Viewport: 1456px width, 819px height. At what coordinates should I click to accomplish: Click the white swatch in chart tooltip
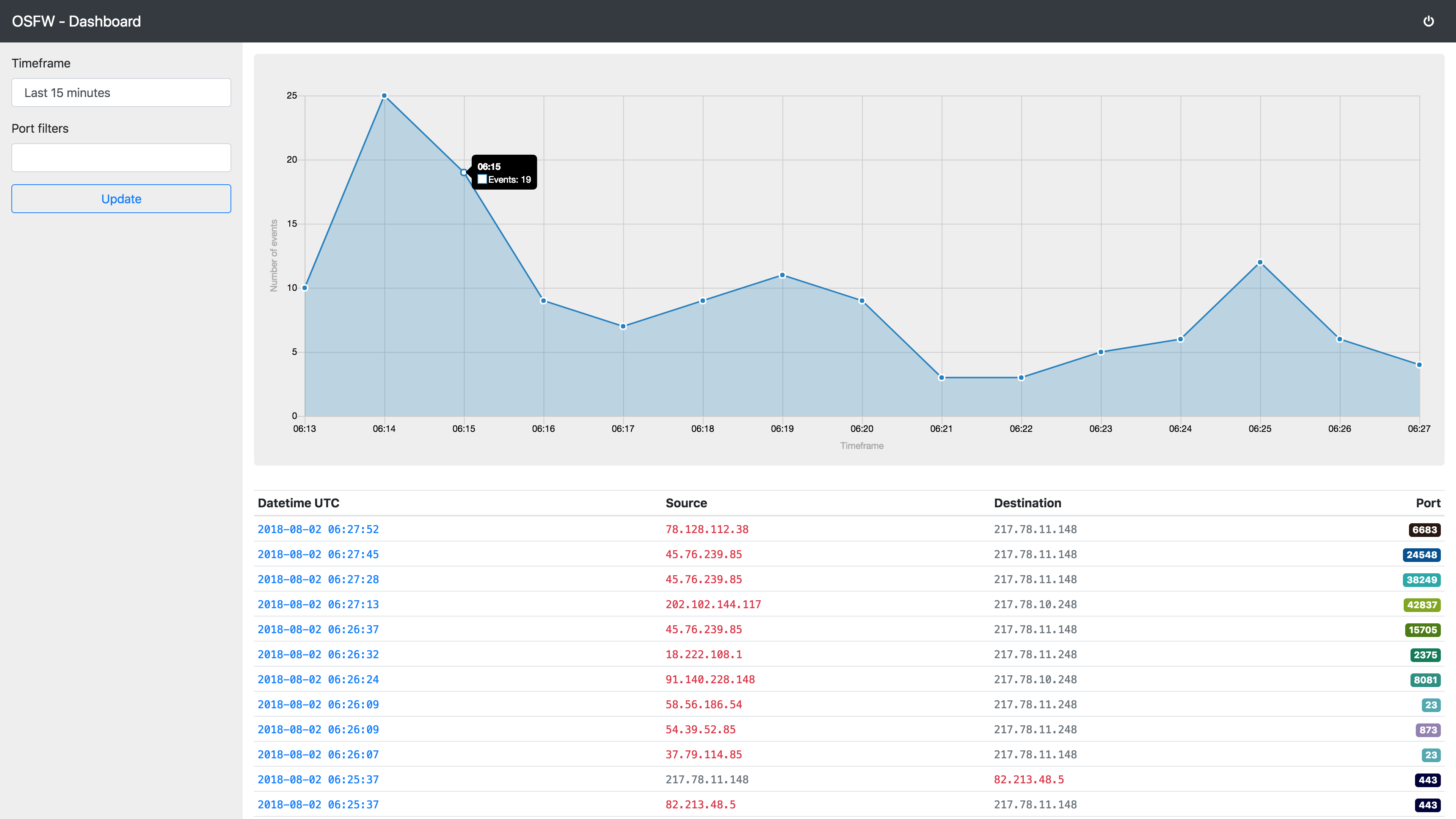[482, 179]
